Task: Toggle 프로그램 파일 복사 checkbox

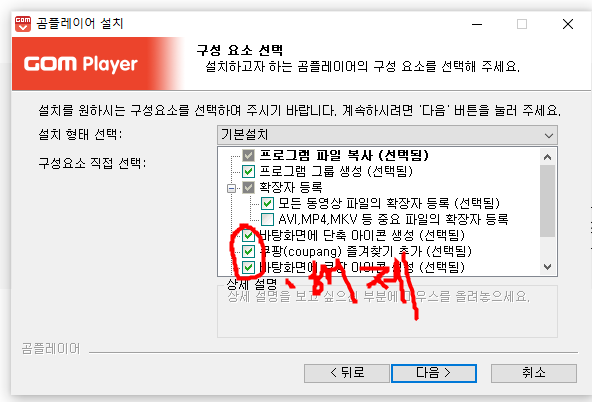Action: [248, 155]
